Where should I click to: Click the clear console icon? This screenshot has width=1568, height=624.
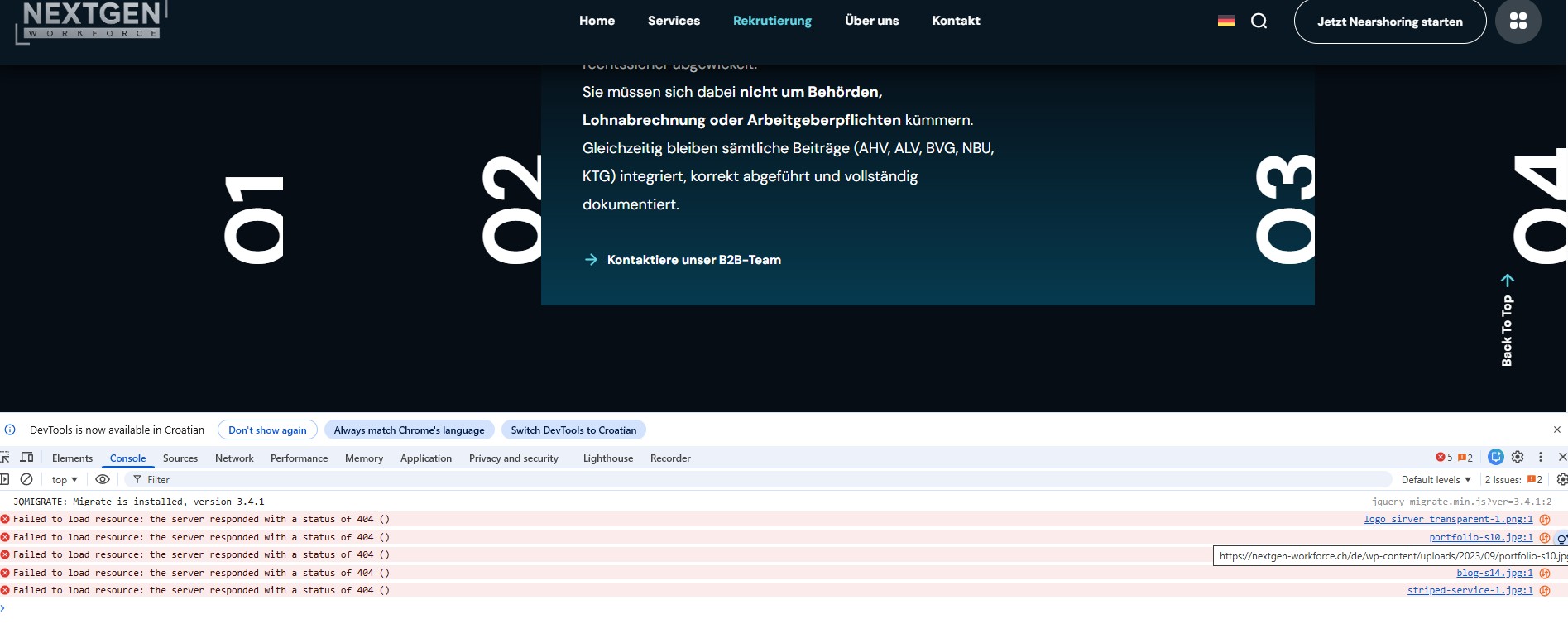[x=26, y=479]
